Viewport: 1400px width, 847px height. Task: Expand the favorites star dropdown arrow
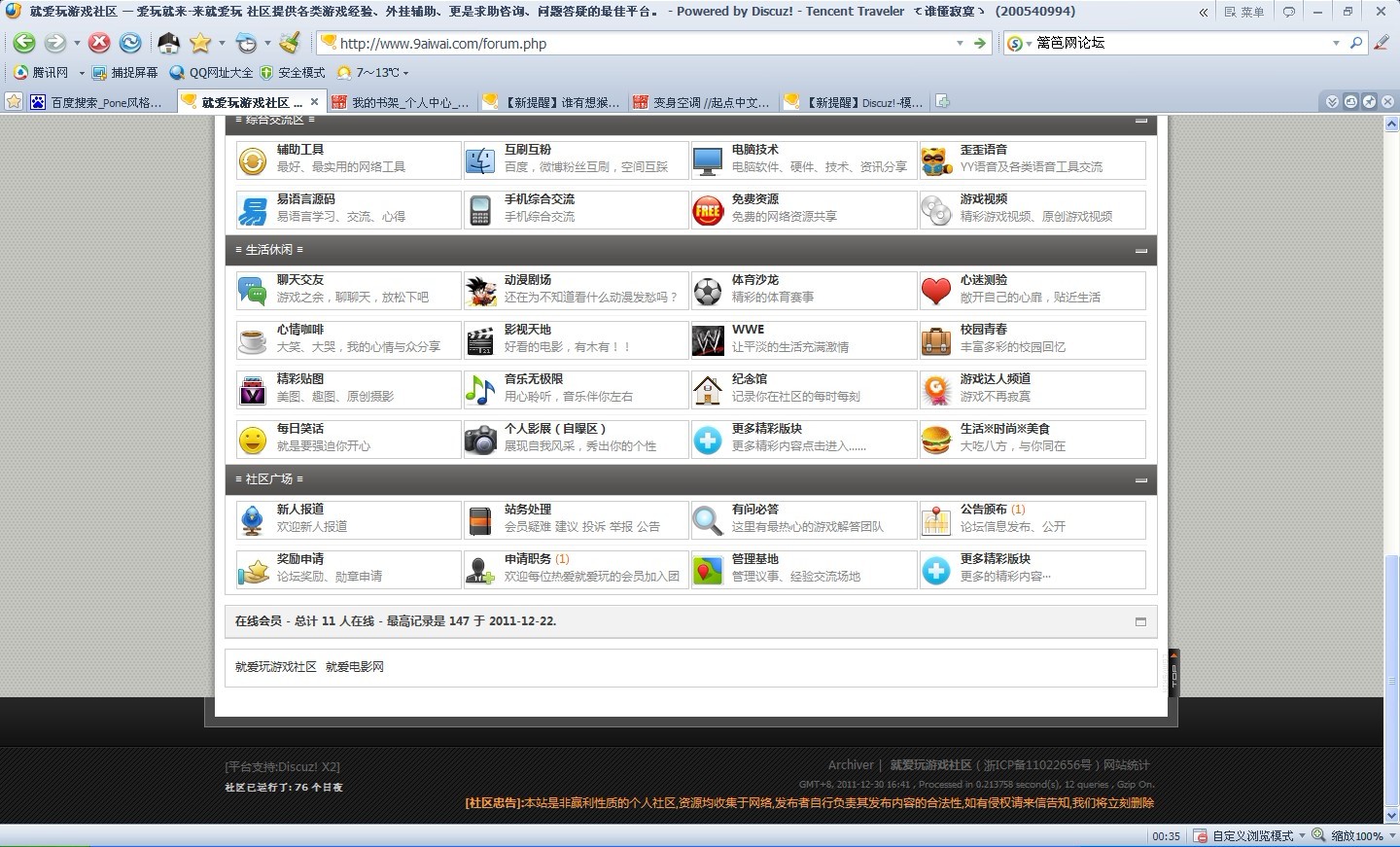click(x=222, y=43)
